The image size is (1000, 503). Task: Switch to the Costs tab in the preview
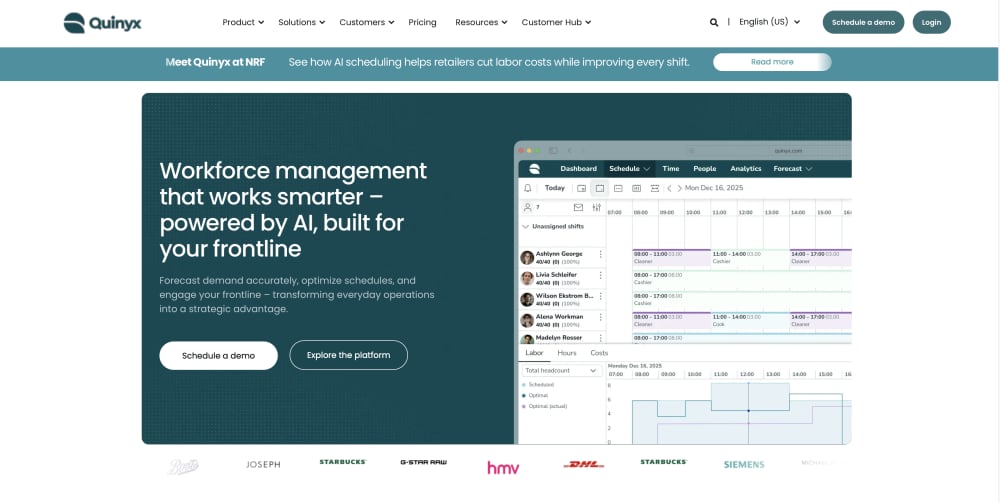[599, 353]
